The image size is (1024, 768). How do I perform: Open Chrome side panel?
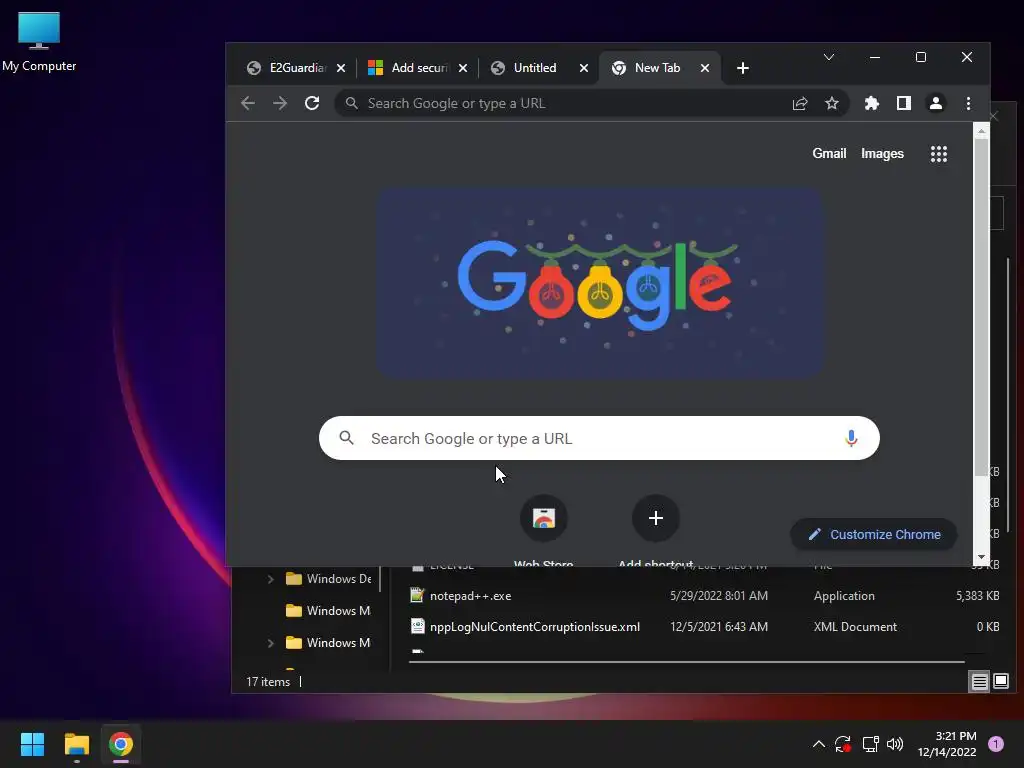point(903,103)
